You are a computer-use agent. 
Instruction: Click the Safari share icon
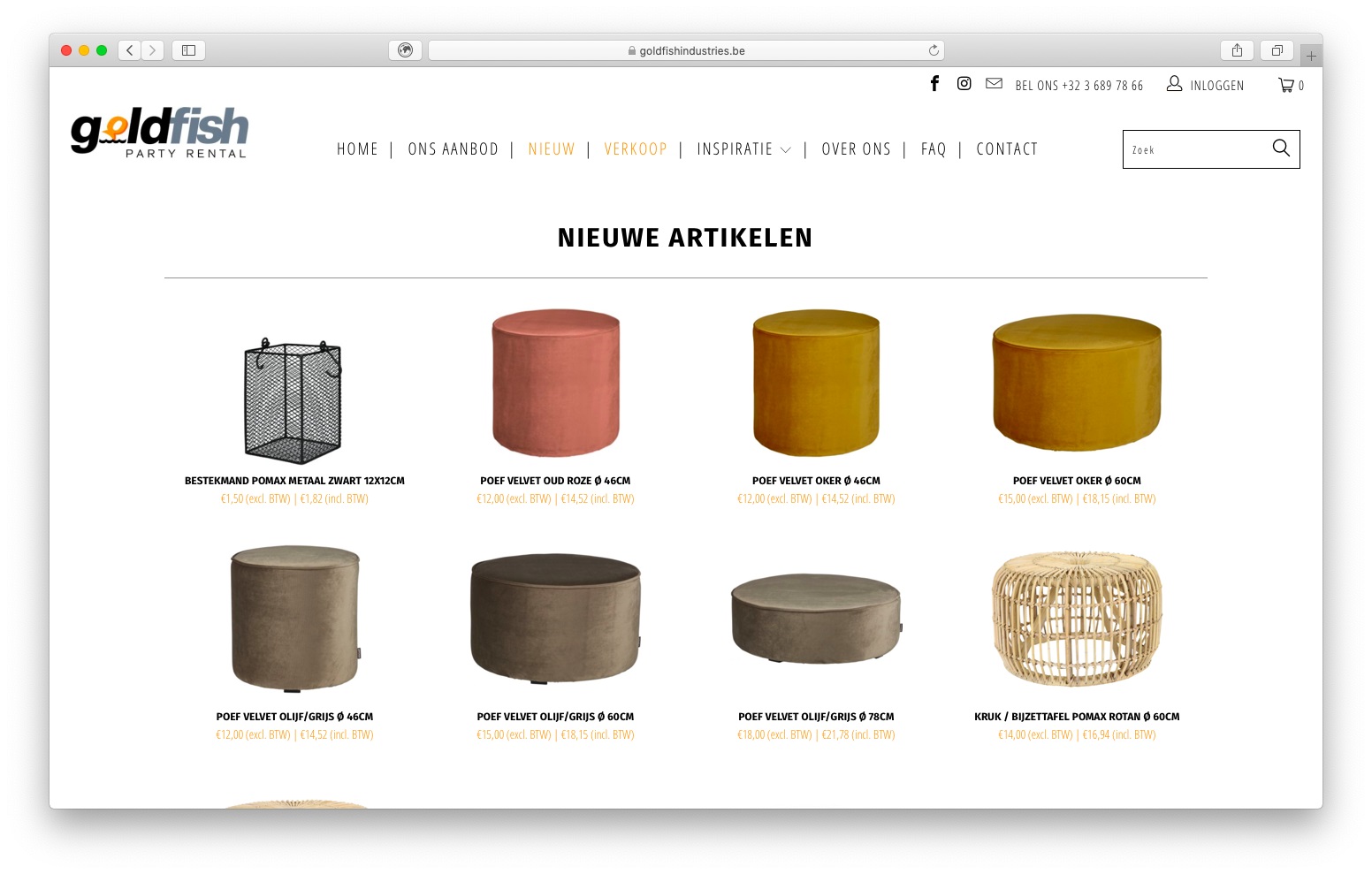pos(1237,50)
